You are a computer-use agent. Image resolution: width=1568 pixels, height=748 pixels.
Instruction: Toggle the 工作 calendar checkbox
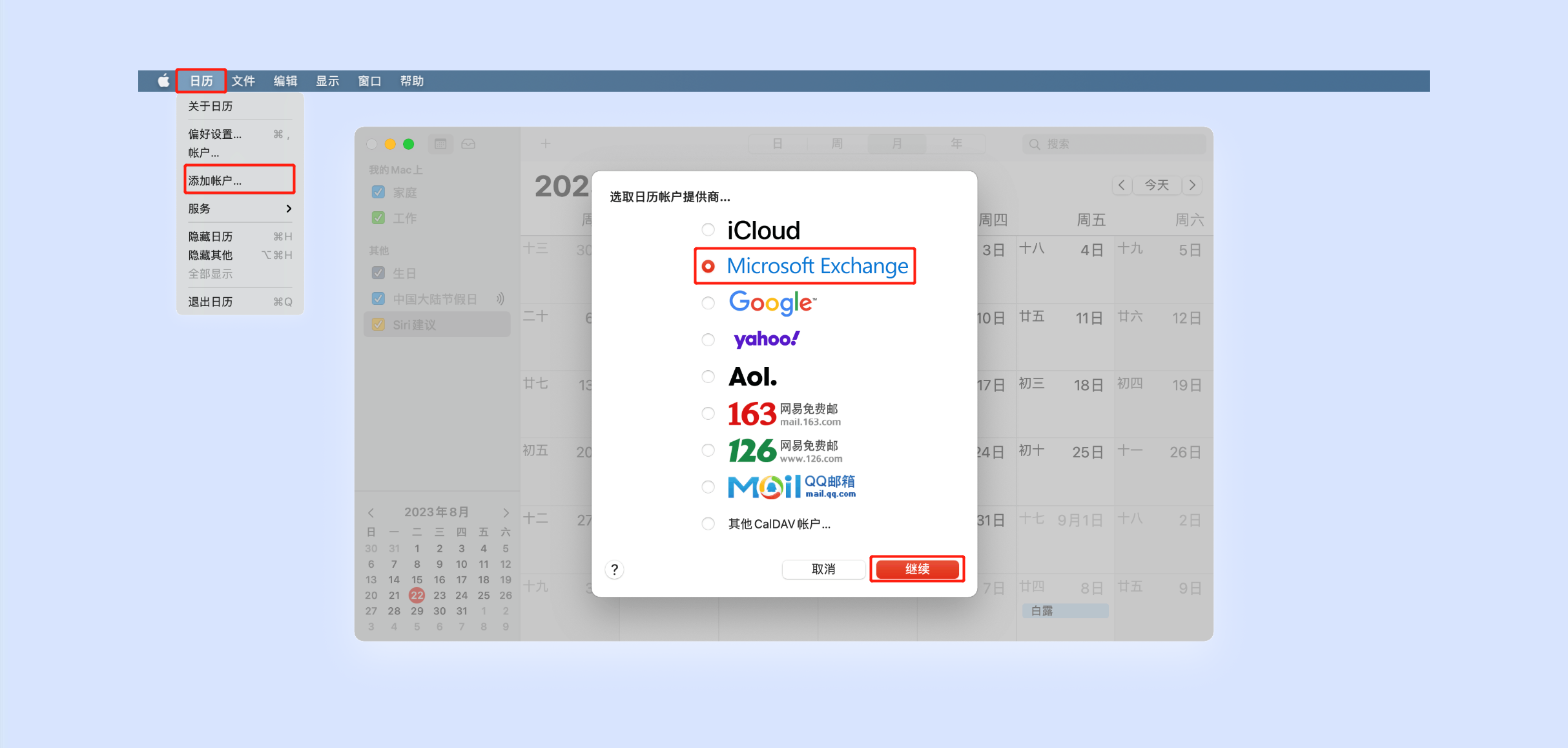pyautogui.click(x=378, y=218)
